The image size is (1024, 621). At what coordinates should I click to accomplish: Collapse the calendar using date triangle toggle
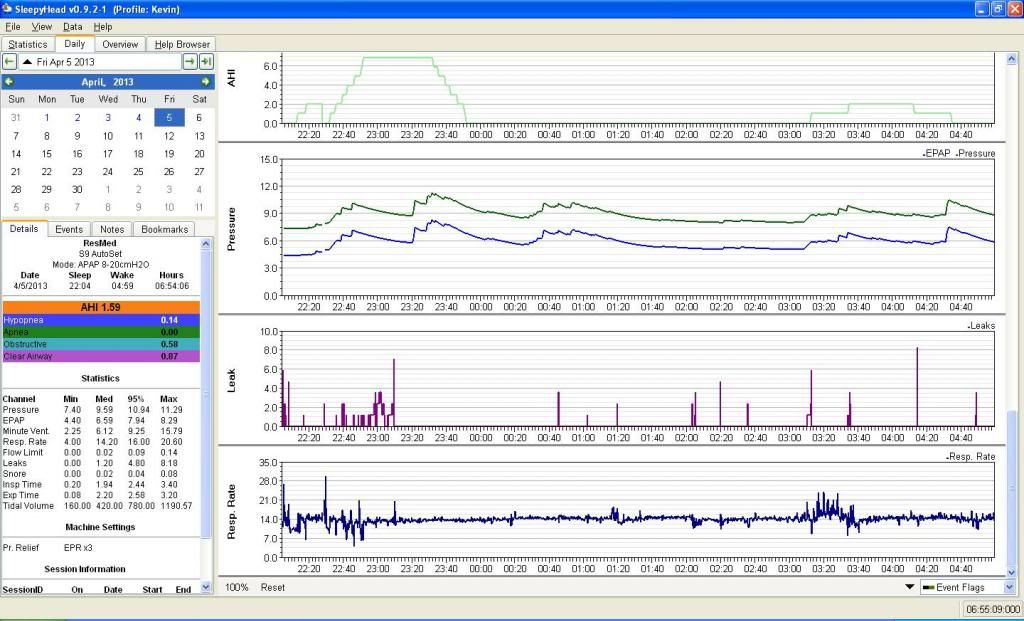click(27, 62)
